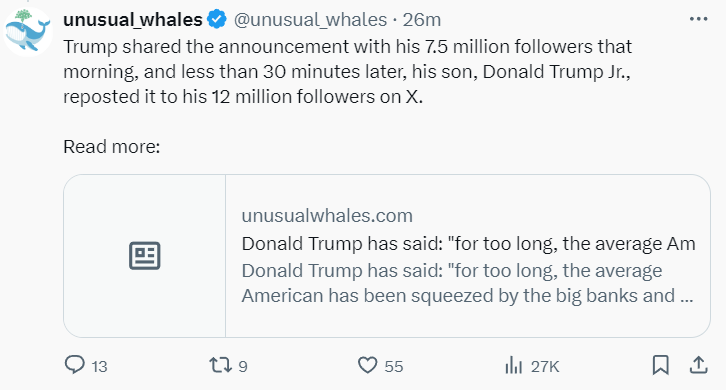Image resolution: width=726 pixels, height=390 pixels.
Task: Open the tweet text about Trump's followers
Action: click(x=348, y=72)
